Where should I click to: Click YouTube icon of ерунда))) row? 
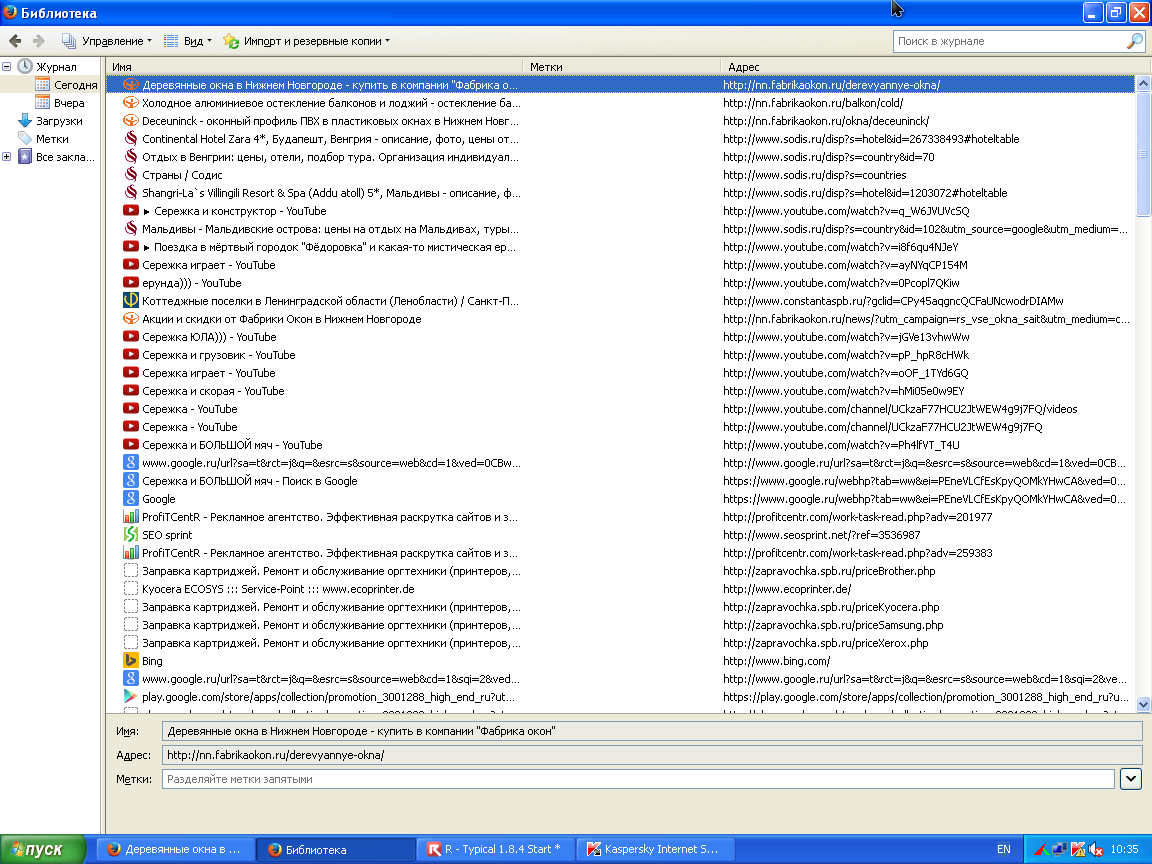click(x=131, y=283)
